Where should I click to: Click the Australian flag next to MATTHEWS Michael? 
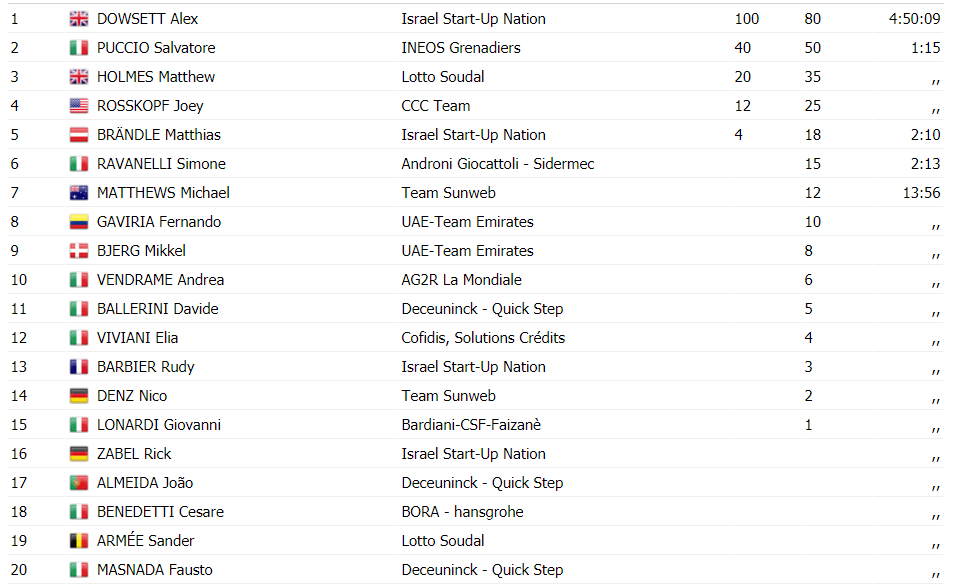point(79,193)
